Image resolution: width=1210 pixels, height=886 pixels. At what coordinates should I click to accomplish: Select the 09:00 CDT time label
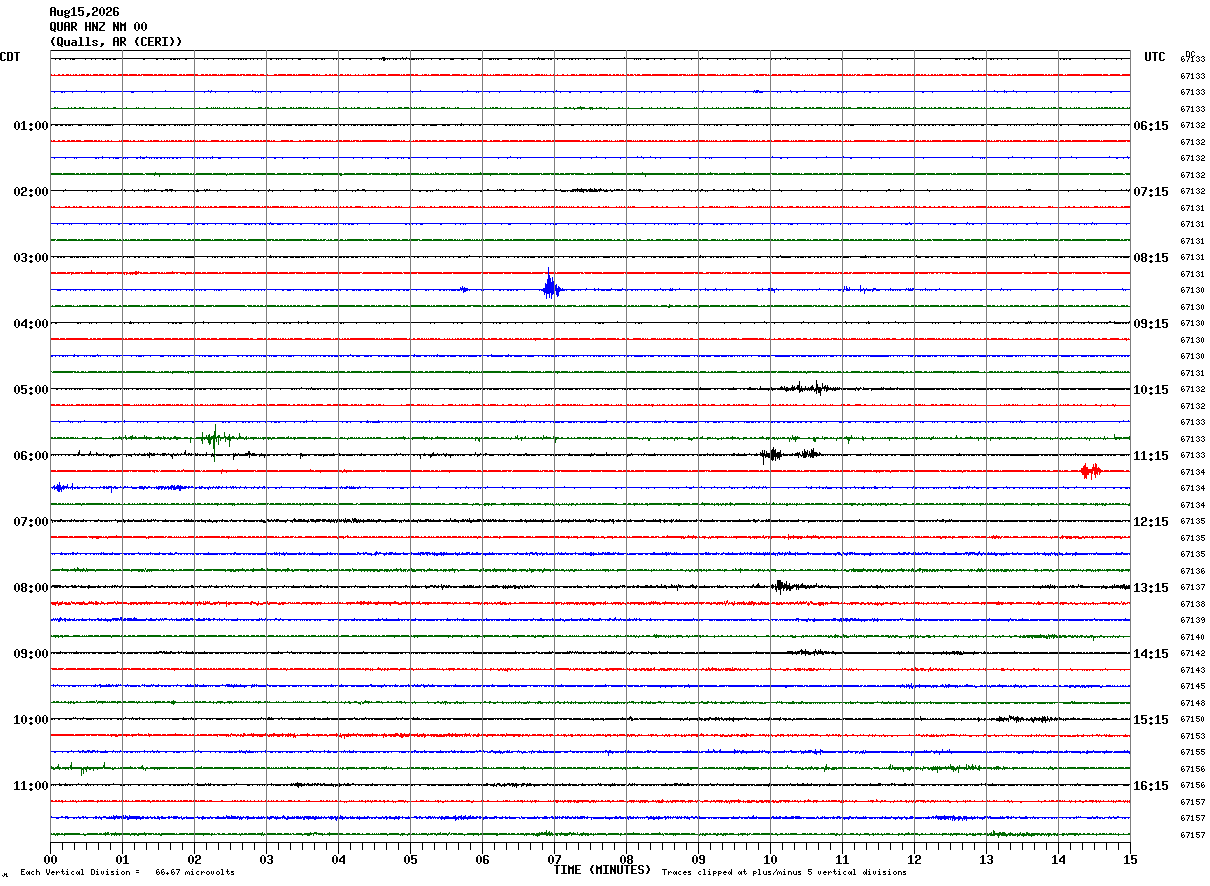pos(31,654)
